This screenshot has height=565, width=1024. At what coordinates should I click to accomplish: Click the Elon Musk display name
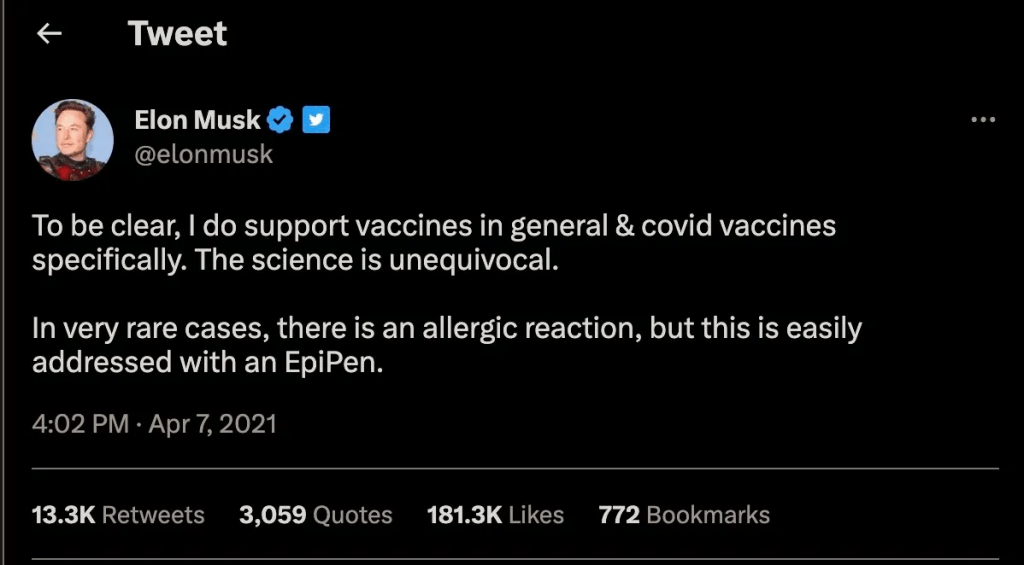click(x=197, y=121)
